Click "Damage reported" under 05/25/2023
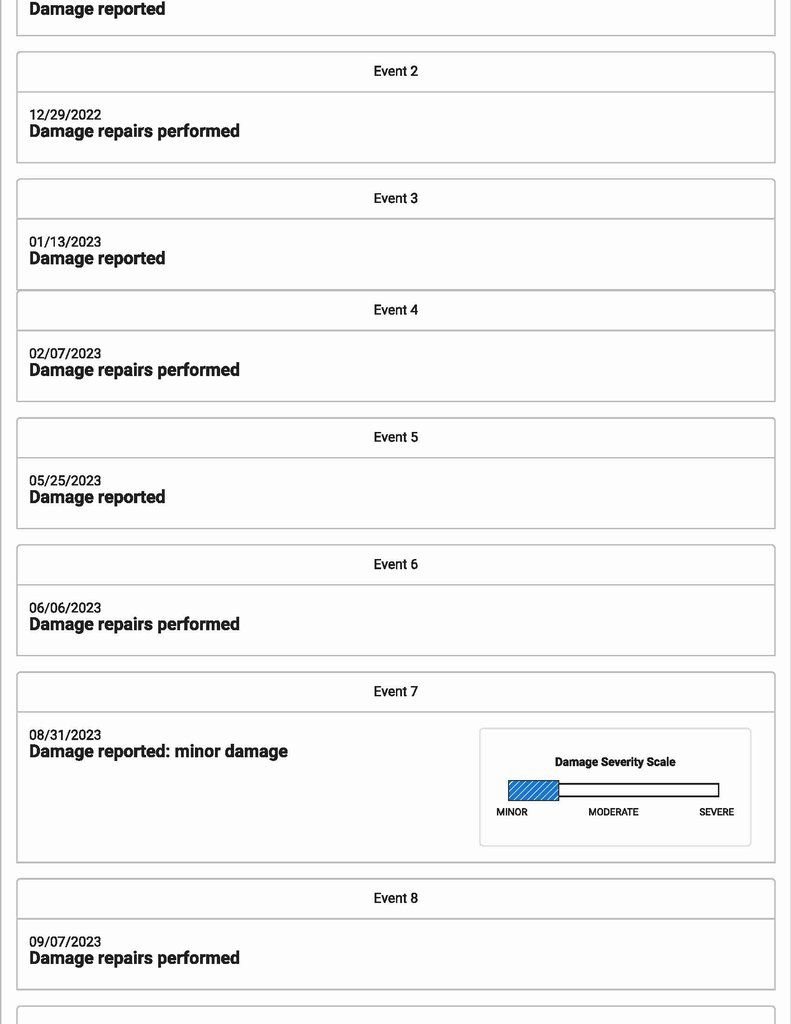This screenshot has width=791, height=1024. [x=97, y=497]
